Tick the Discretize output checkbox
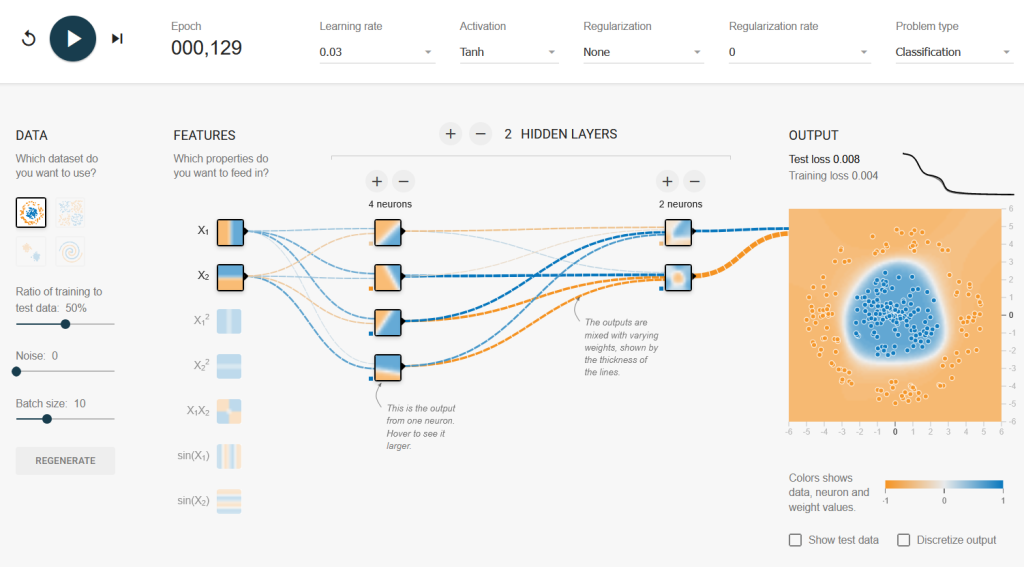Viewport: 1024px width, 567px height. tap(903, 540)
